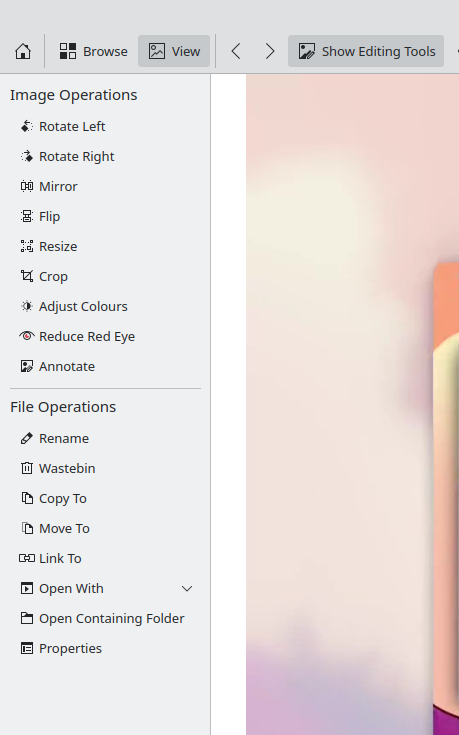Go to previous image arrow
This screenshot has height=735, width=459.
[236, 51]
